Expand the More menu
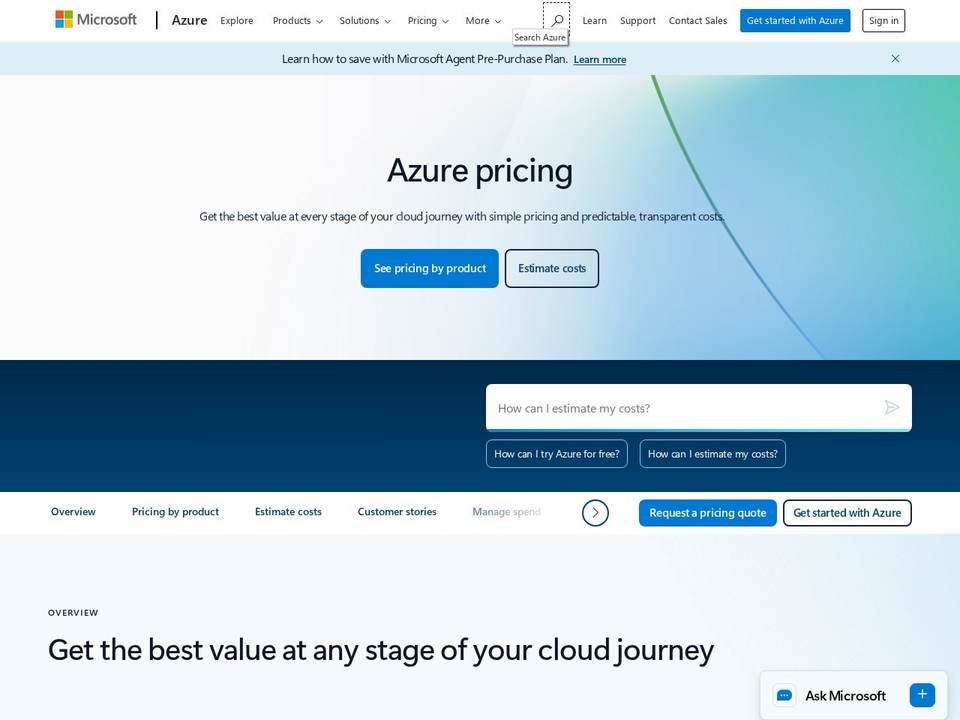Image resolution: width=960 pixels, height=720 pixels. [483, 21]
